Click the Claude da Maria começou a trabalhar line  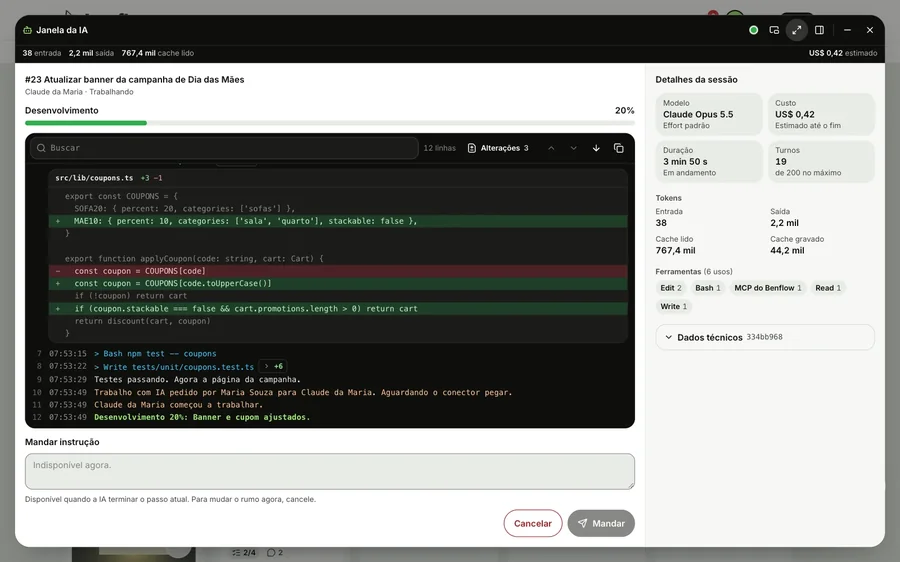(179, 405)
